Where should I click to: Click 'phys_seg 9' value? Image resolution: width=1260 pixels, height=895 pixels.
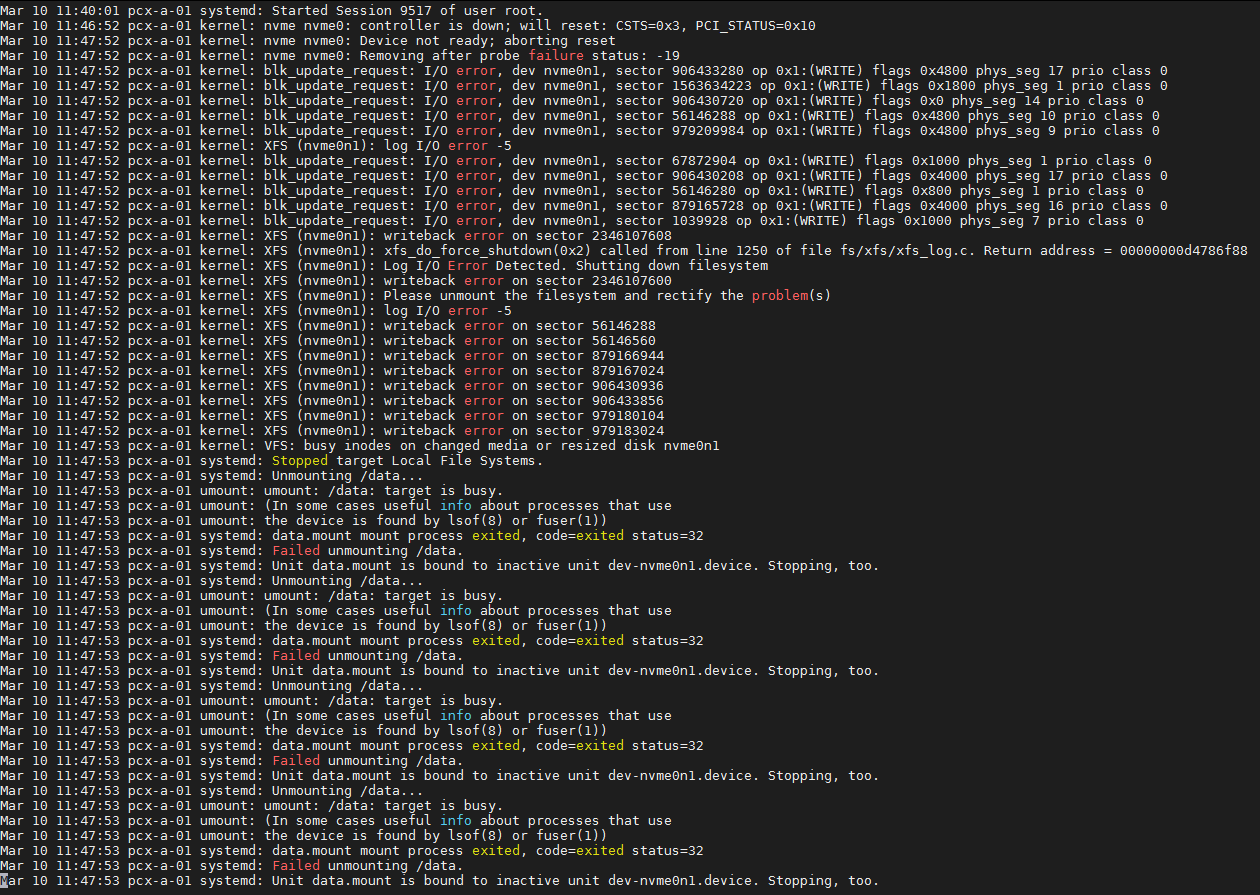[1017, 130]
